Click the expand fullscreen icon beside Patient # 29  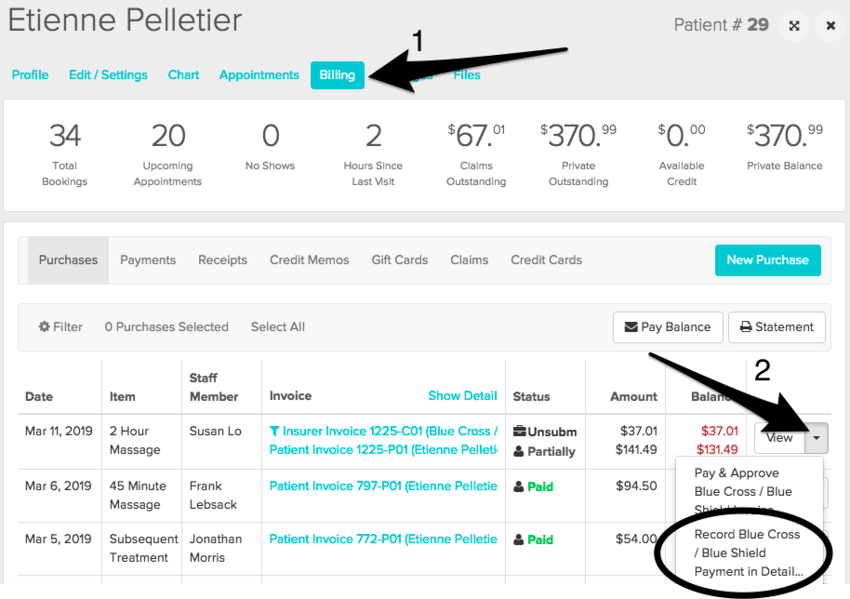click(x=794, y=25)
